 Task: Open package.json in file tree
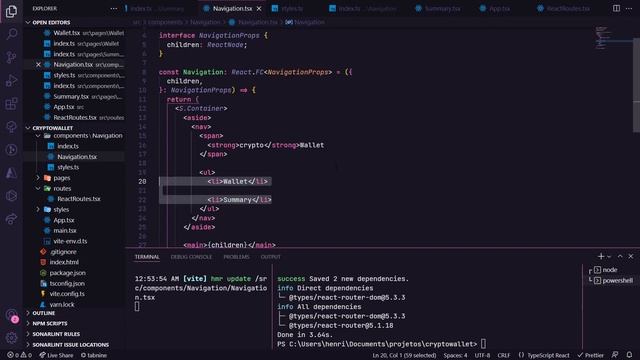(x=67, y=273)
